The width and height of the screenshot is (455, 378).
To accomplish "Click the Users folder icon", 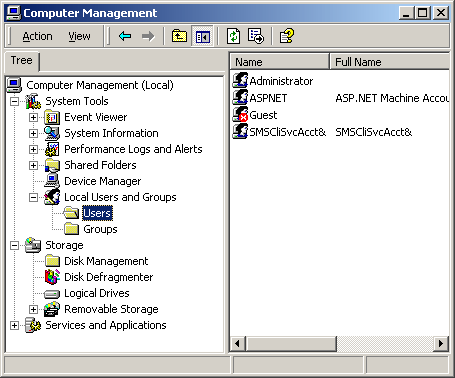I will [x=71, y=213].
